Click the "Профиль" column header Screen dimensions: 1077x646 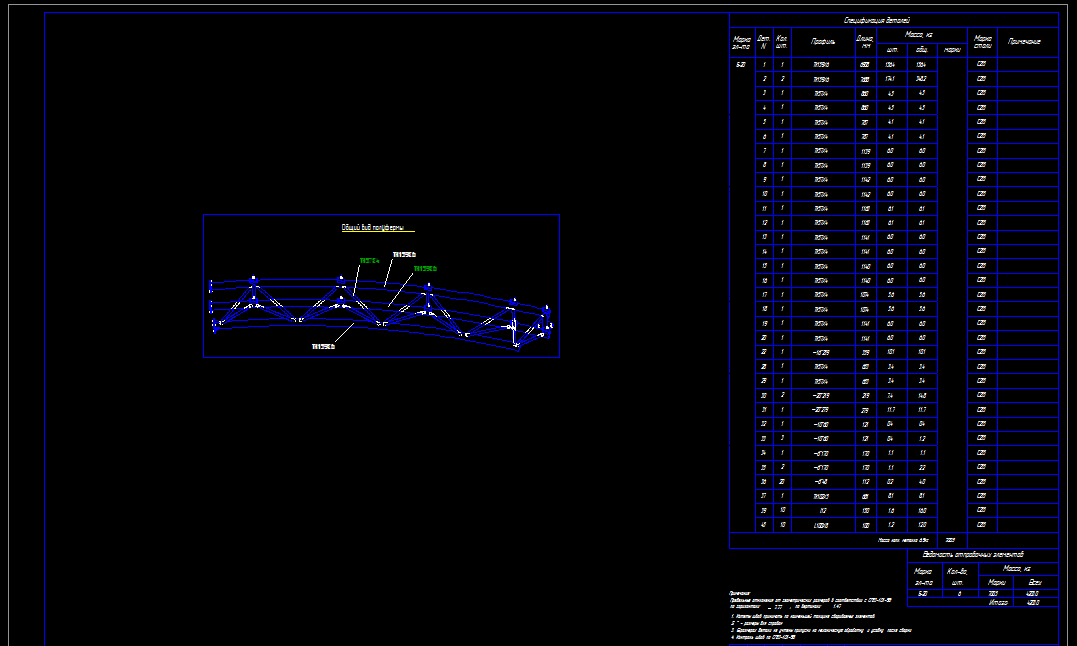[x=823, y=42]
